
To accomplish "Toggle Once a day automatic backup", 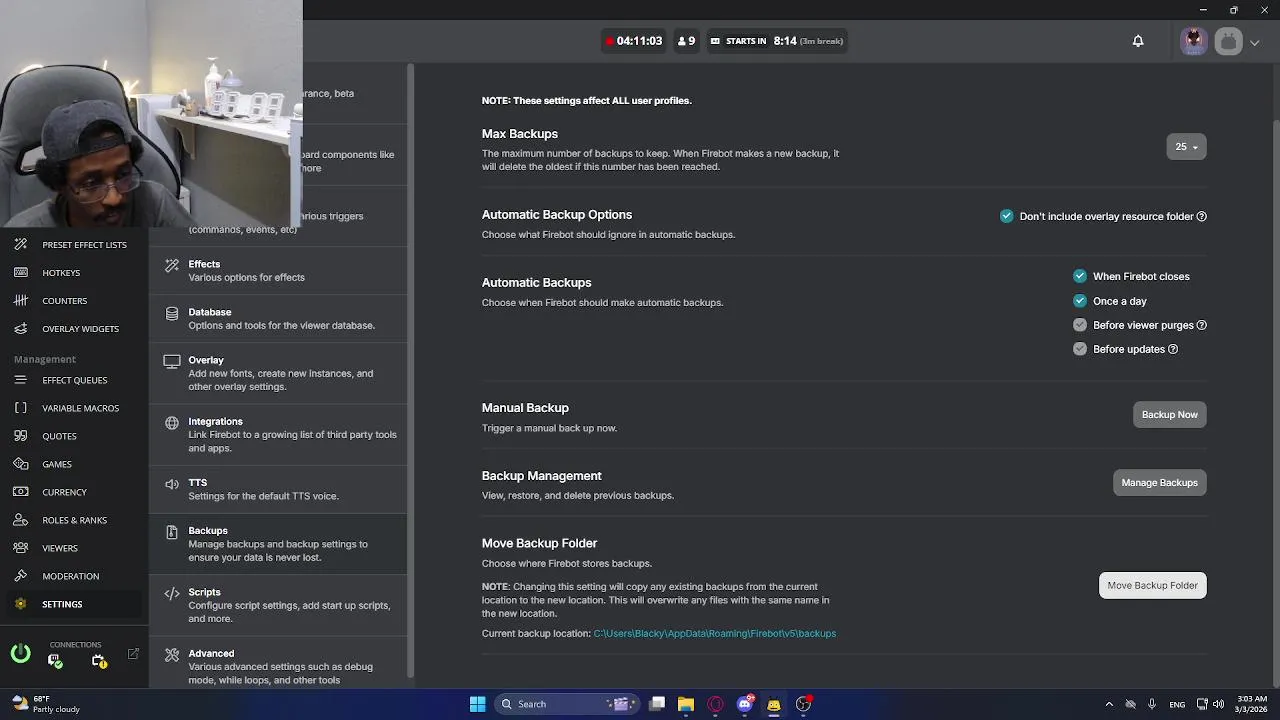I will coord(1080,301).
